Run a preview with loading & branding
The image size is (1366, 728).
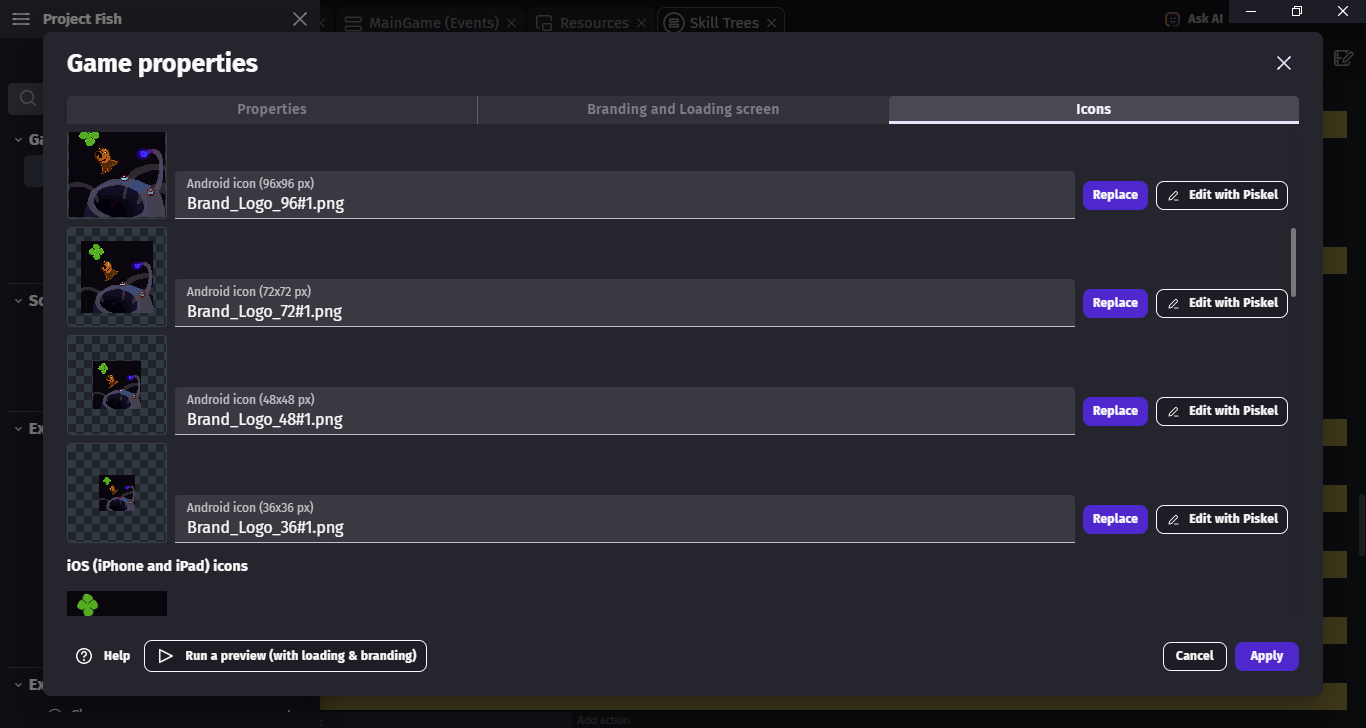coord(285,656)
